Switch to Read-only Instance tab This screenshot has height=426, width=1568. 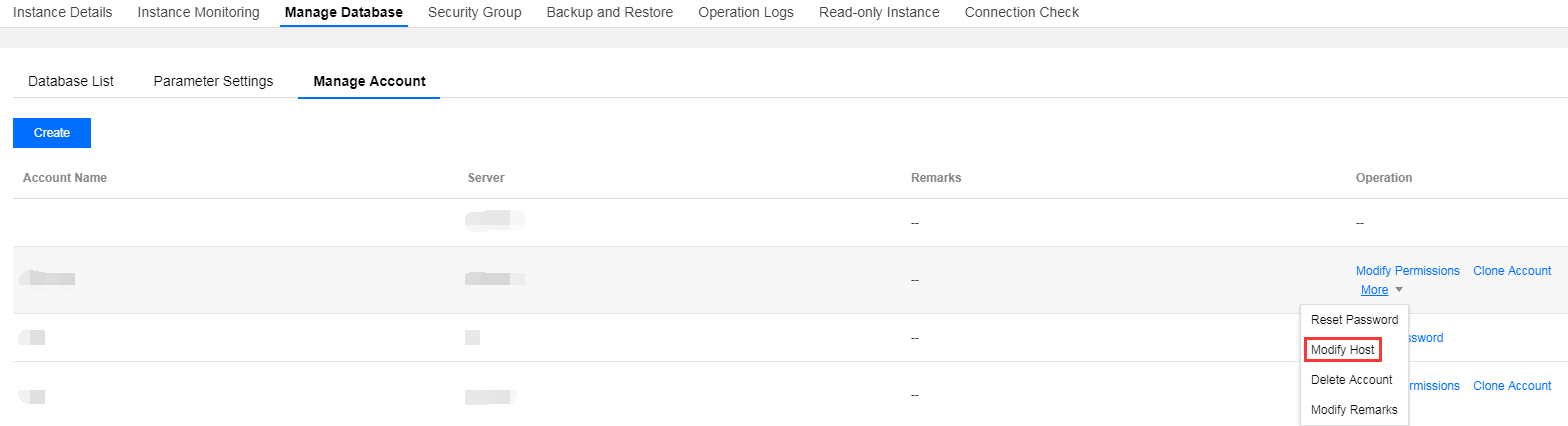pos(878,13)
